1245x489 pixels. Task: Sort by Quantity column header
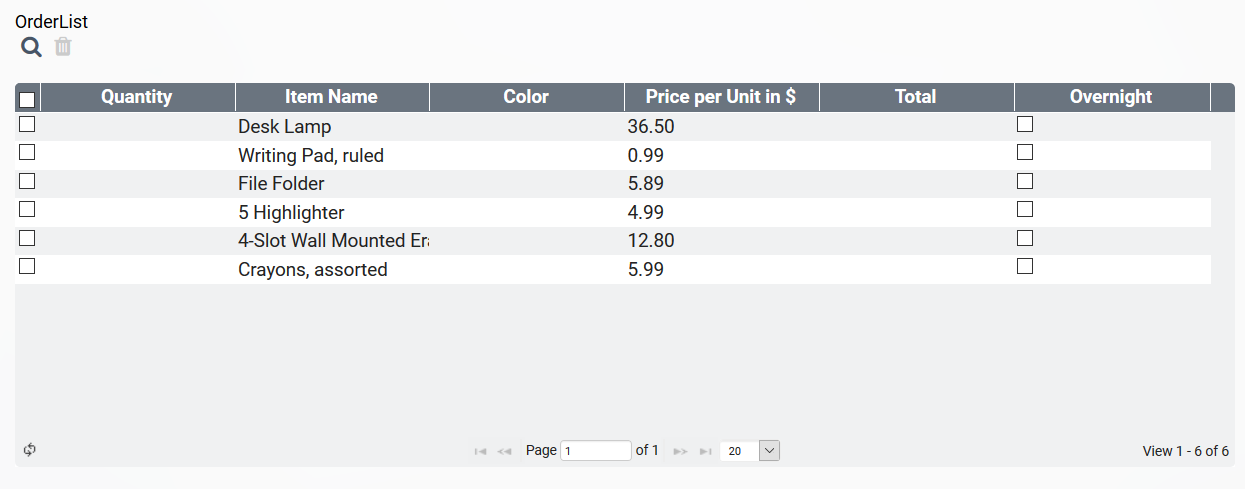pos(137,97)
